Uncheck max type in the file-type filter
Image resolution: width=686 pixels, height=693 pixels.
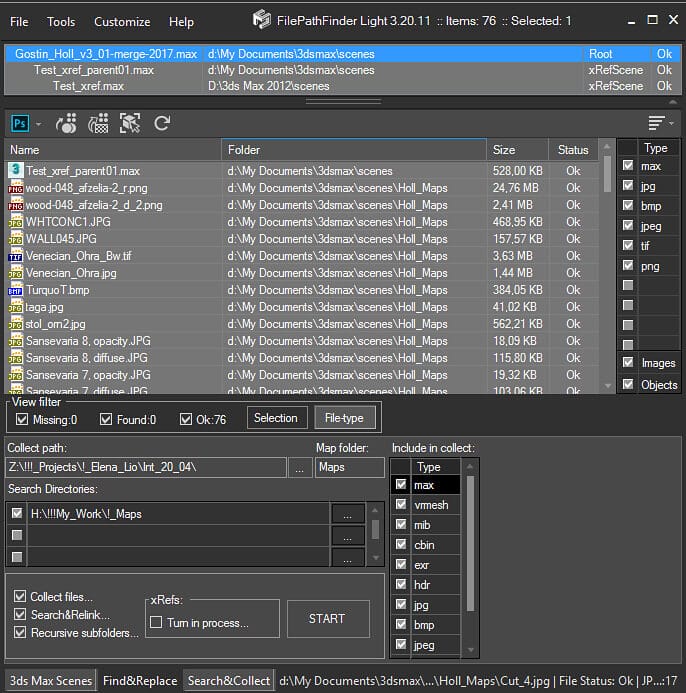628,165
